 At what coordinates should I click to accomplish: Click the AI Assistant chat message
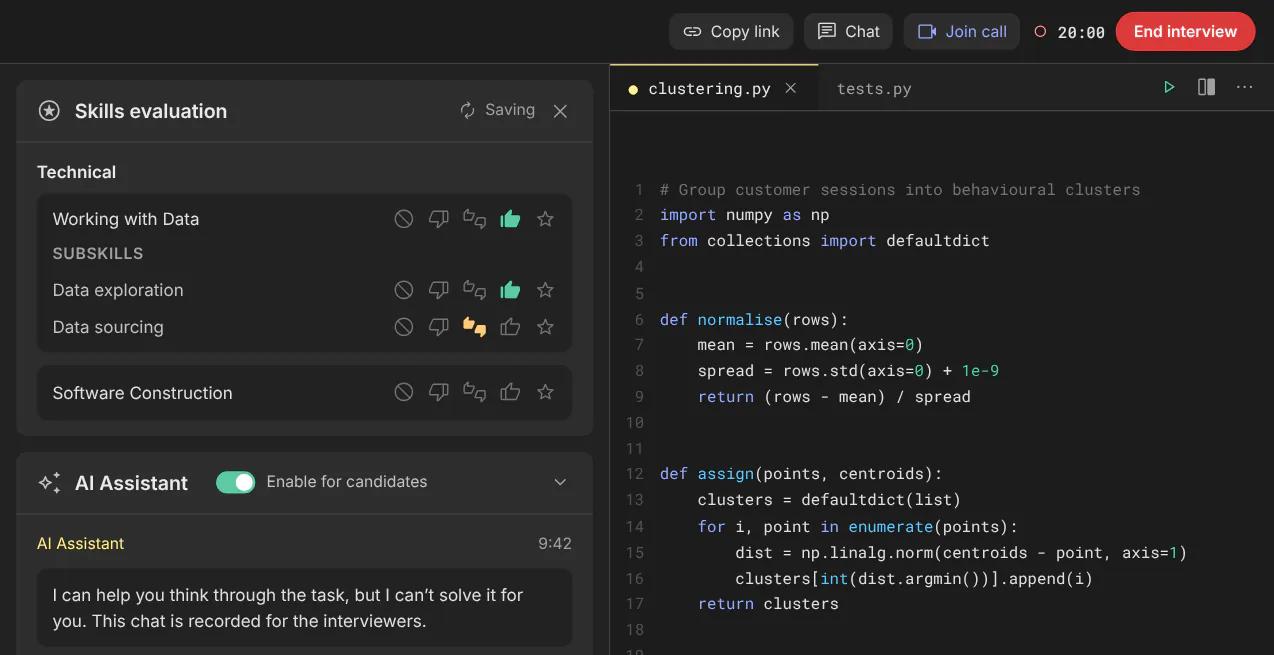pyautogui.click(x=305, y=608)
